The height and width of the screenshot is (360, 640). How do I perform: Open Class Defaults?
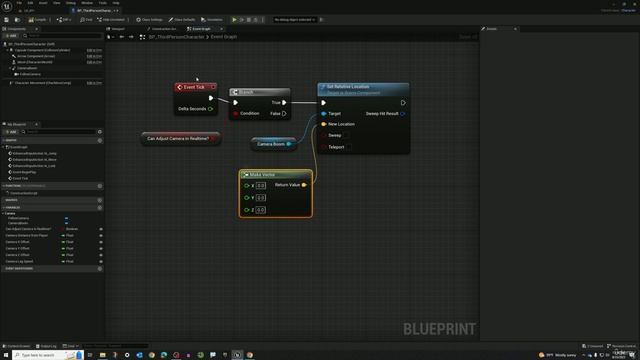[182, 20]
